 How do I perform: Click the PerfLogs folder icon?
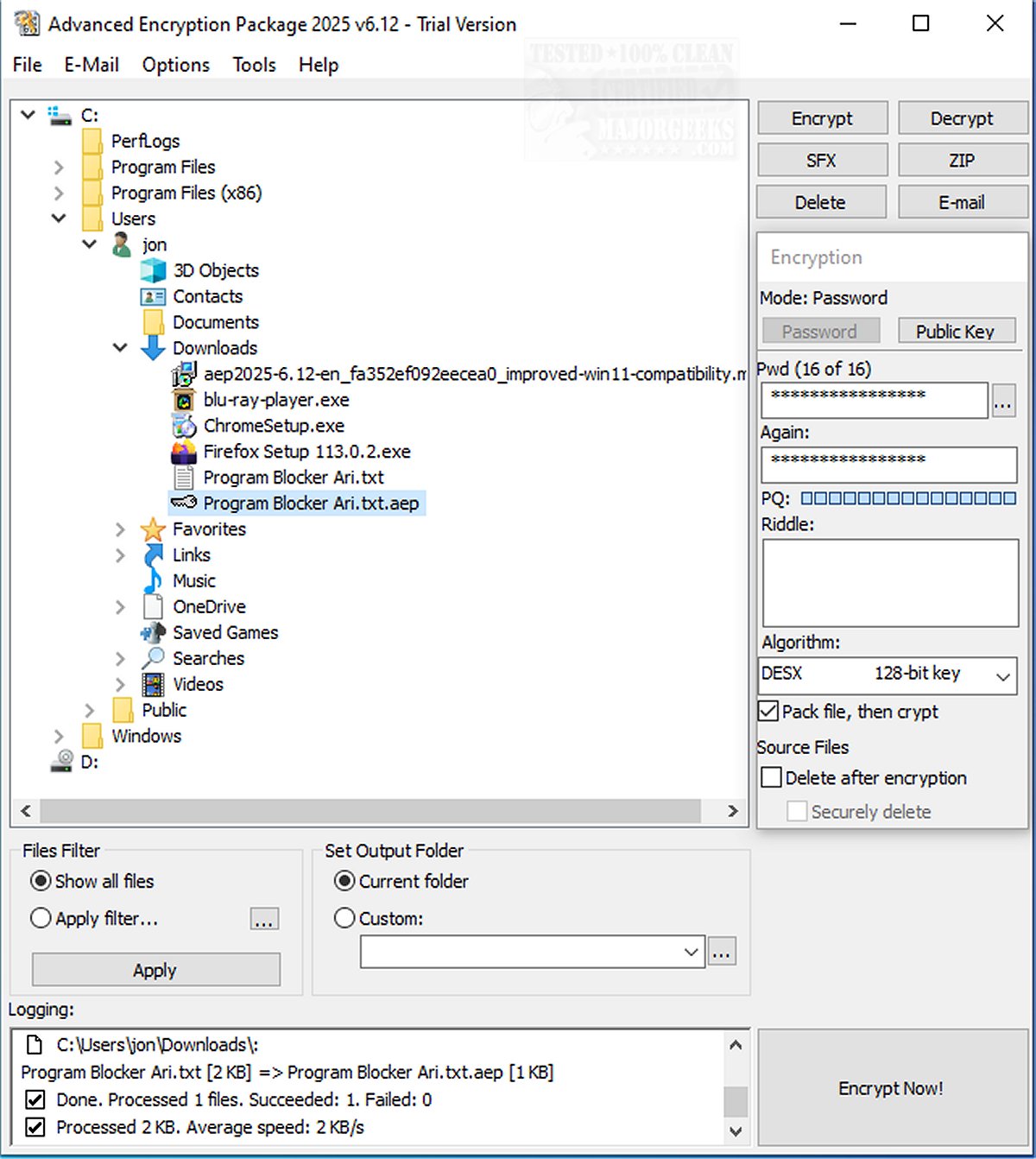tap(92, 141)
